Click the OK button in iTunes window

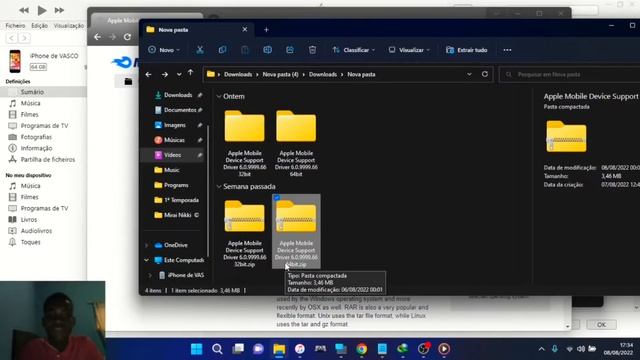point(601,325)
